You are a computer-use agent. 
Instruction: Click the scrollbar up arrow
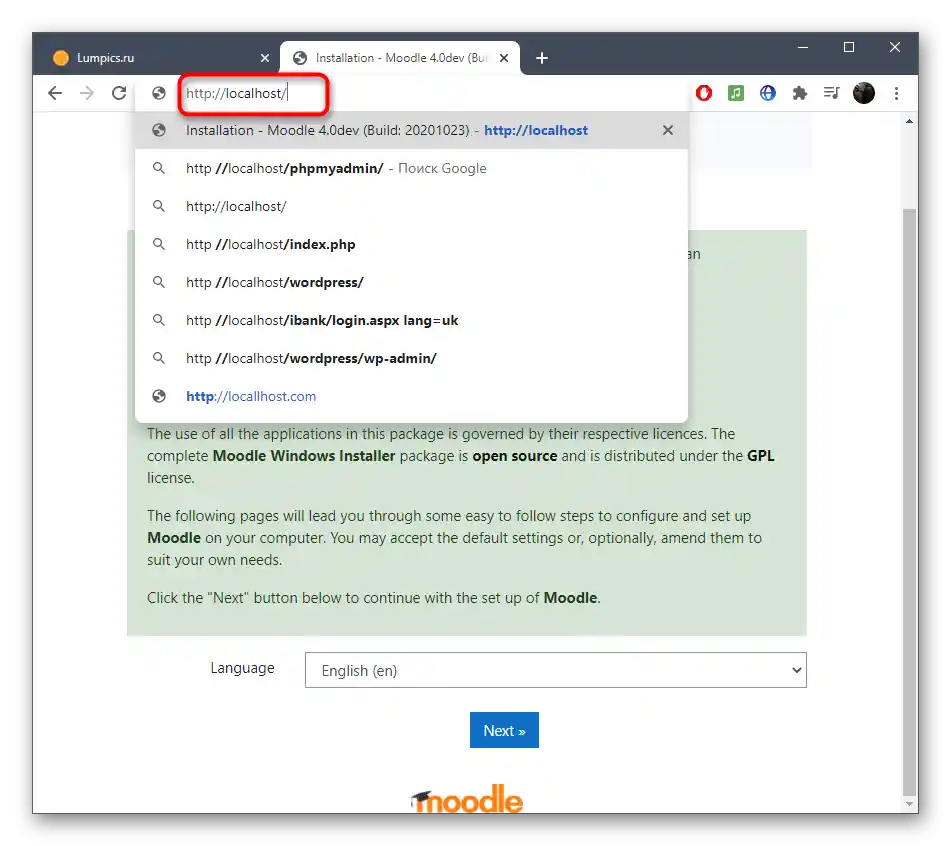click(x=909, y=121)
